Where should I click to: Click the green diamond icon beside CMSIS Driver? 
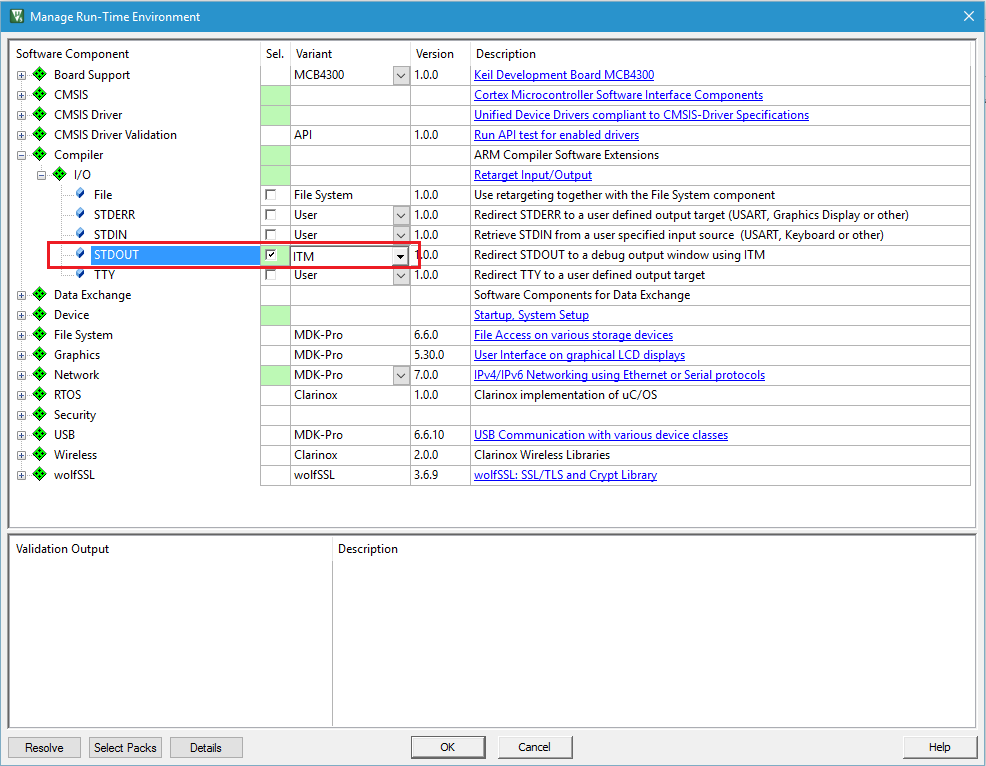pos(40,115)
